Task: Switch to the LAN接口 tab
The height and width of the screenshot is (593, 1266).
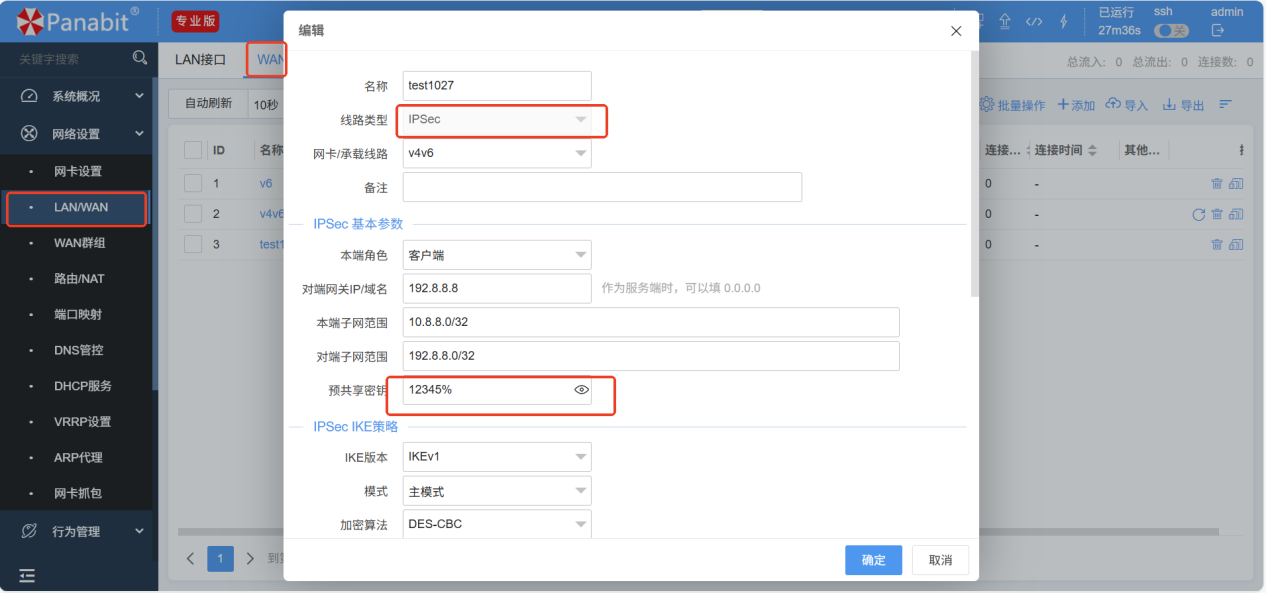Action: click(200, 60)
